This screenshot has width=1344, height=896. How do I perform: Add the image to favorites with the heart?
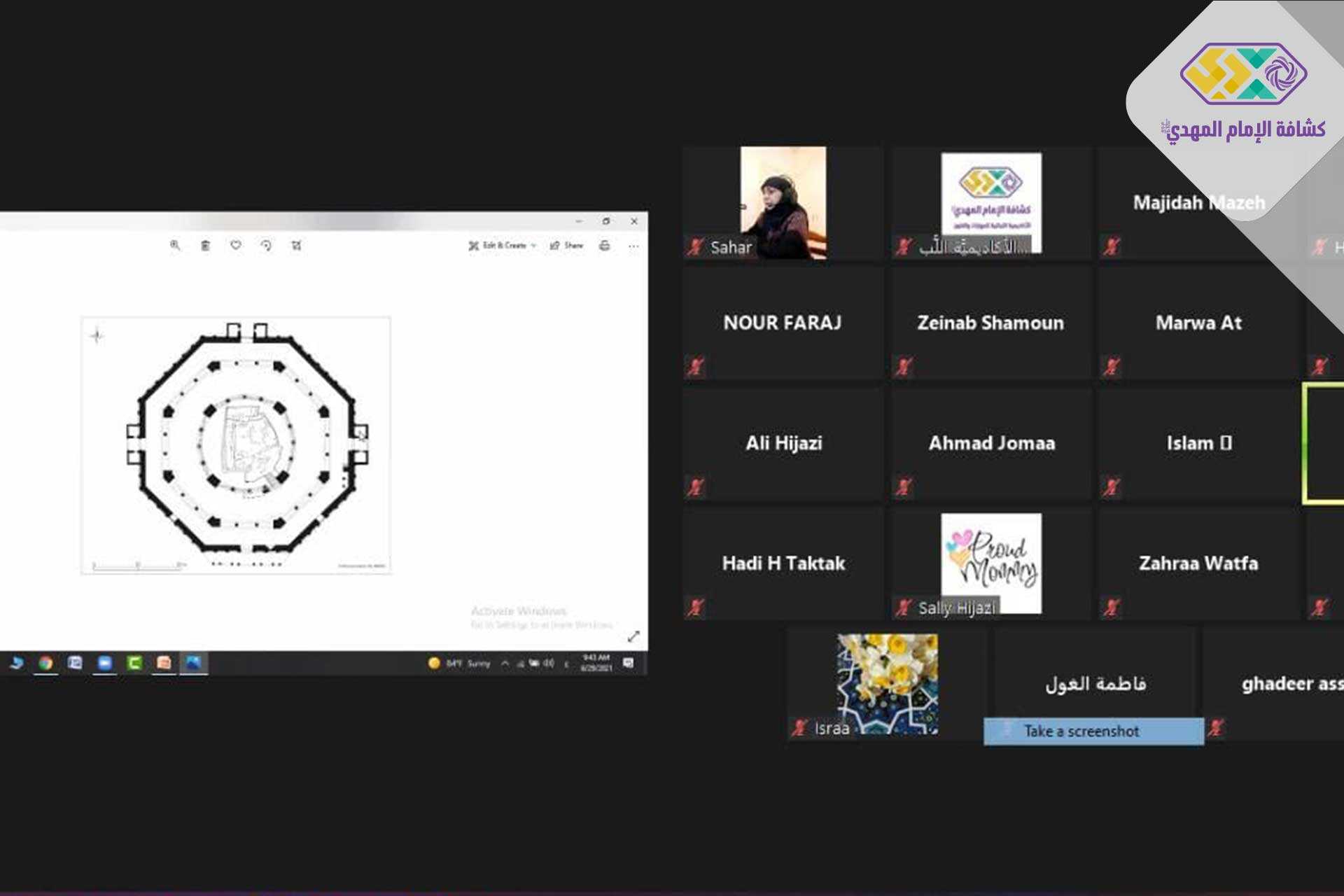pos(236,246)
